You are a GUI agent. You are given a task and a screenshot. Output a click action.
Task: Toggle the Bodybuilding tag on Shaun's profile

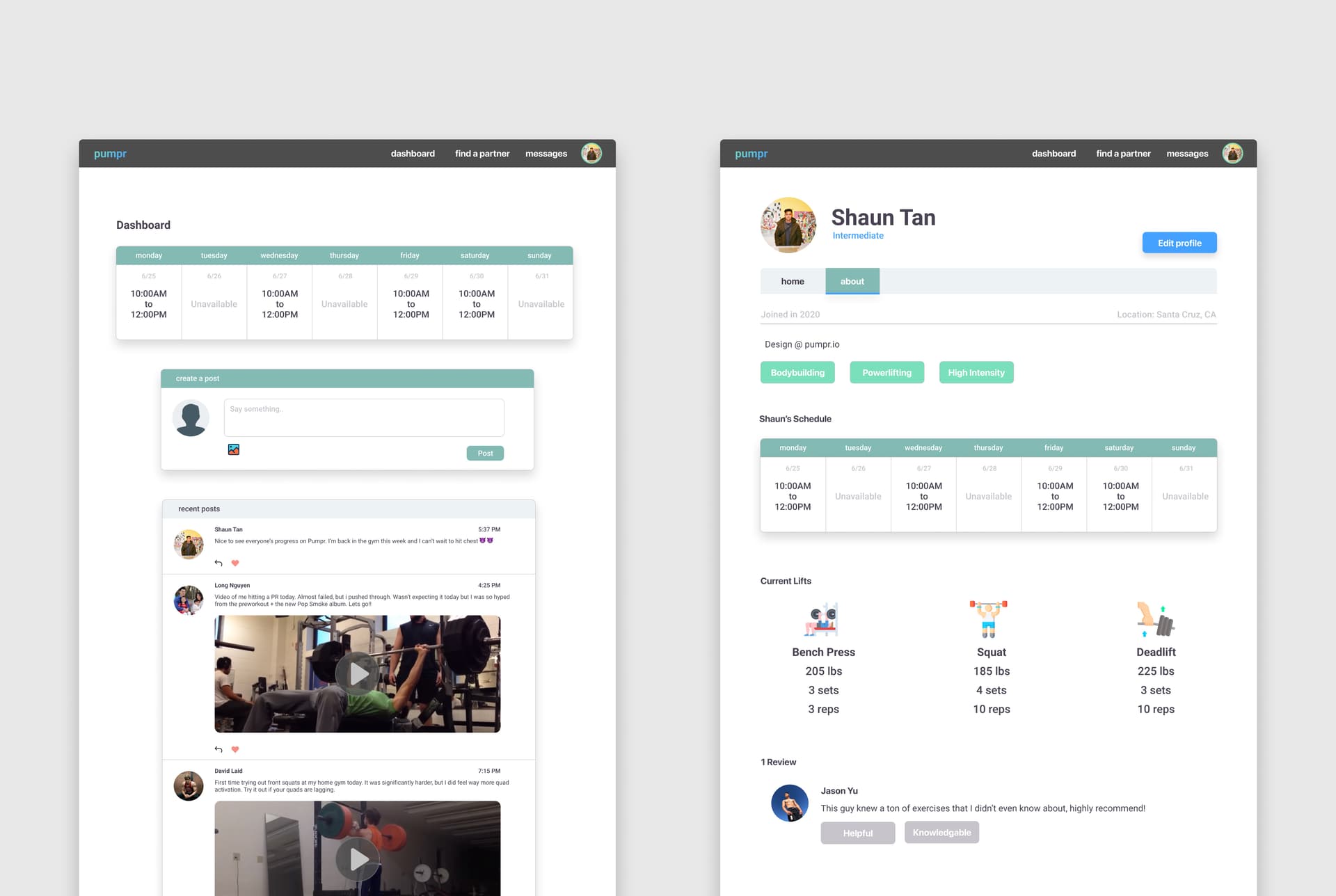[797, 372]
